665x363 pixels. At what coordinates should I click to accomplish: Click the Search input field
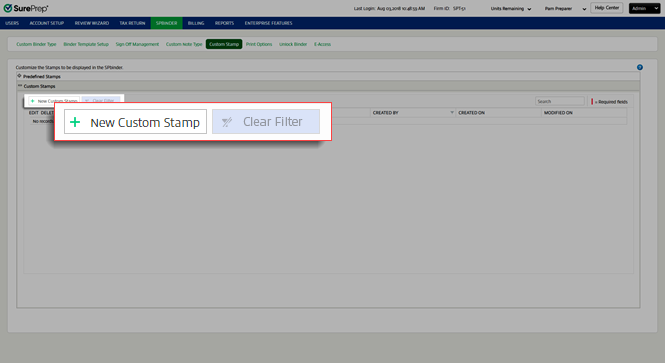coord(560,101)
